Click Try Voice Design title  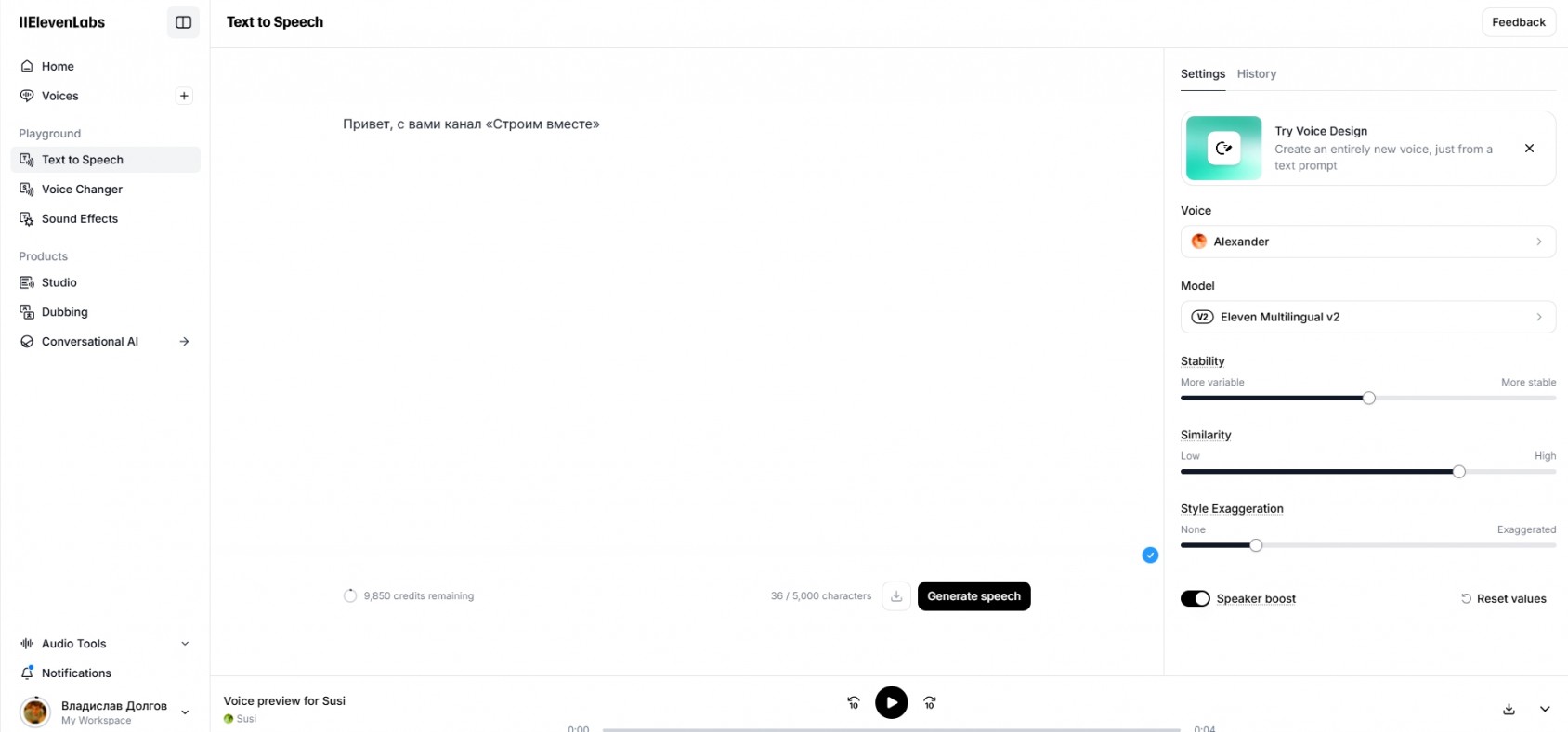pos(1321,131)
